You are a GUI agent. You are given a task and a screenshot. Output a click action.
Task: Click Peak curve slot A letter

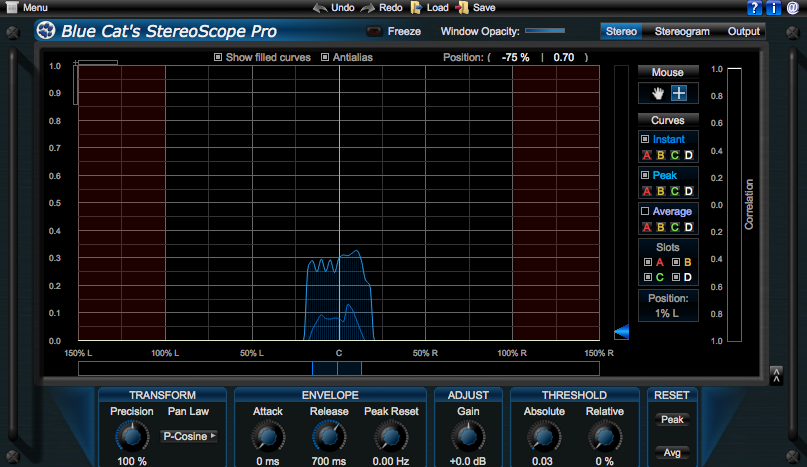[x=646, y=191]
